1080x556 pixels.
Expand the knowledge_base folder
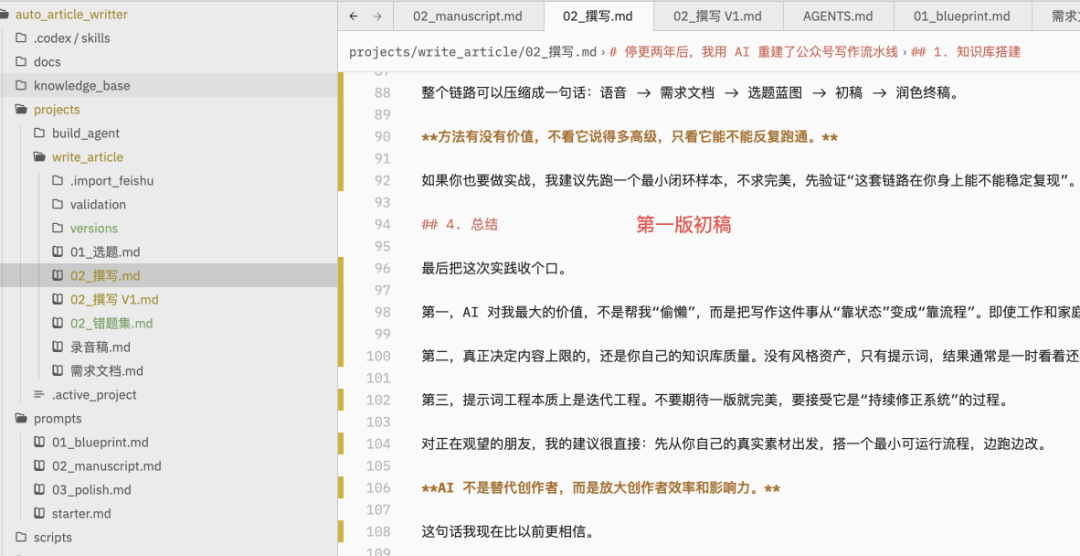82,85
